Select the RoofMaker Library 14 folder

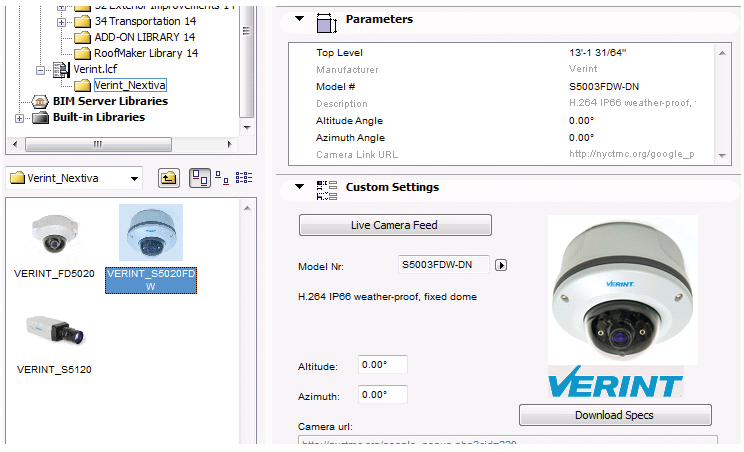(x=146, y=53)
